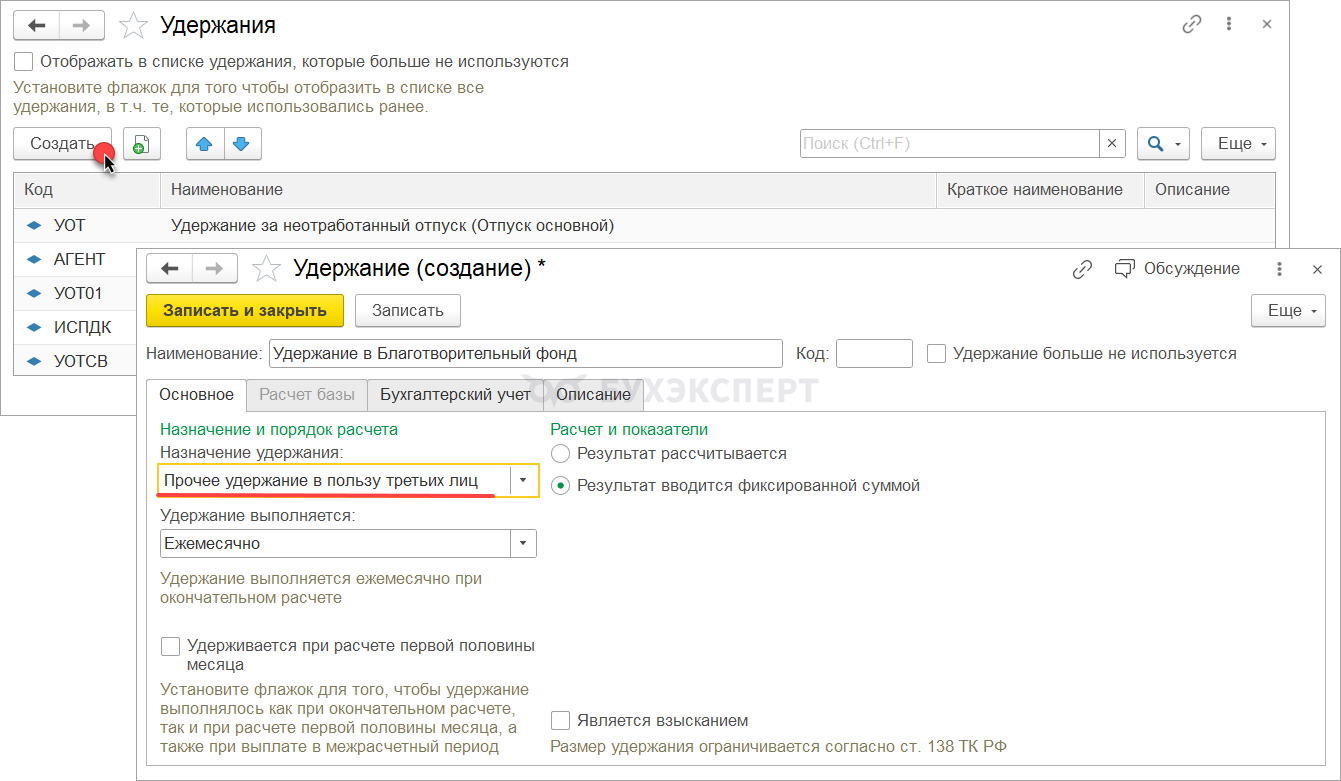Go forward in the Удержания list window
Image resolution: width=1341 pixels, height=781 pixels.
pos(83,25)
